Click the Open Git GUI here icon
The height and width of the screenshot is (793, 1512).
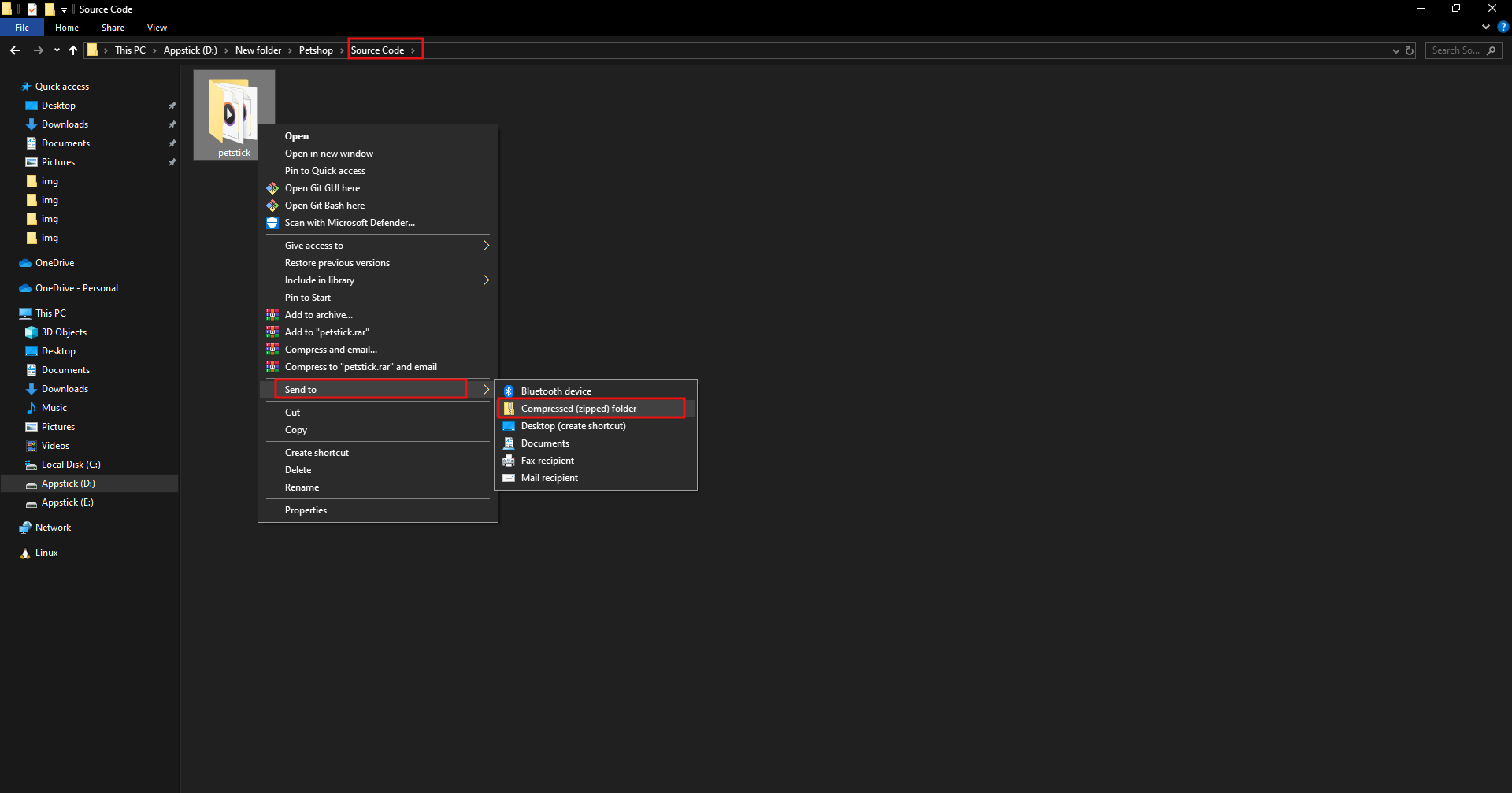[272, 188]
